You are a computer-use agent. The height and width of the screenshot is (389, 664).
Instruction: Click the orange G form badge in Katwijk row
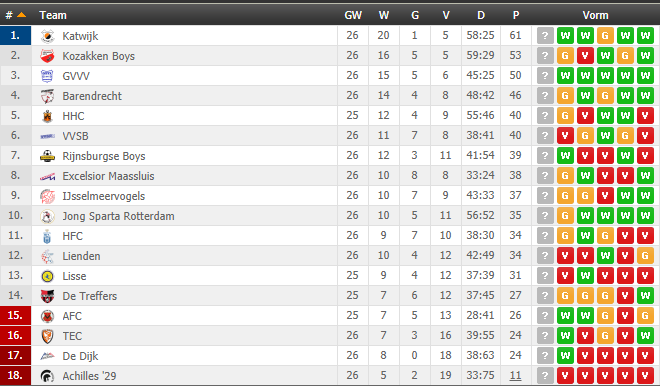point(605,36)
